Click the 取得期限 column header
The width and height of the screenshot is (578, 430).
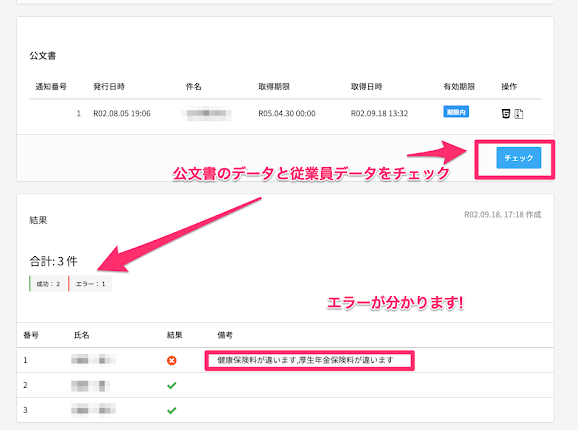[274, 87]
